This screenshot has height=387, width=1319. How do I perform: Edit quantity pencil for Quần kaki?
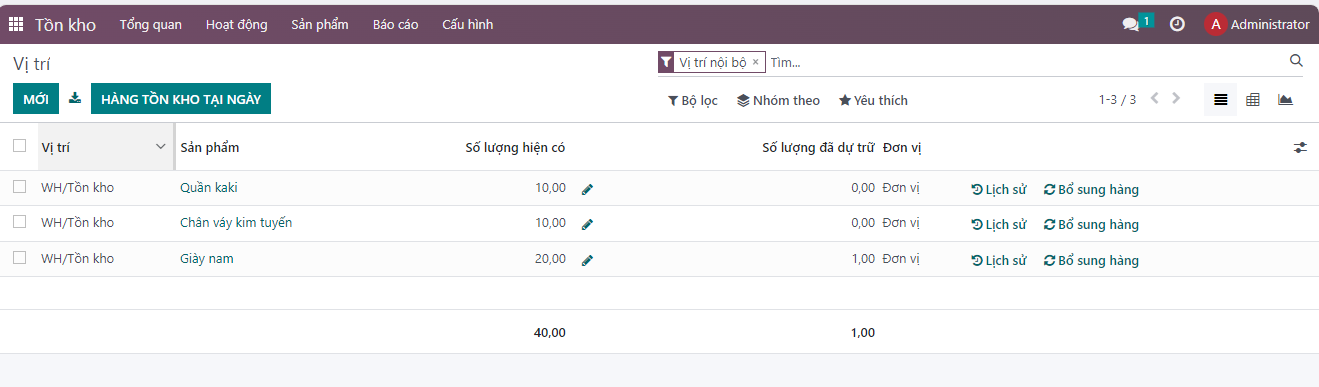click(587, 189)
